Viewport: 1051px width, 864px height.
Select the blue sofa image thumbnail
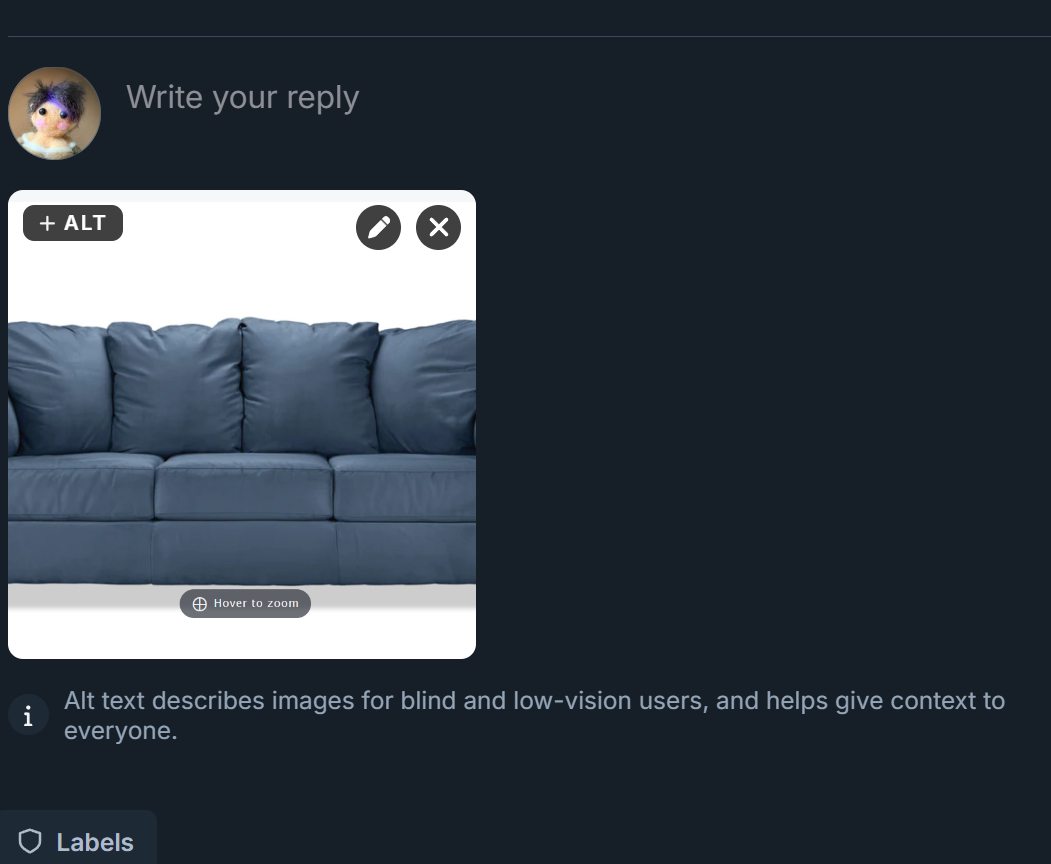[242, 424]
